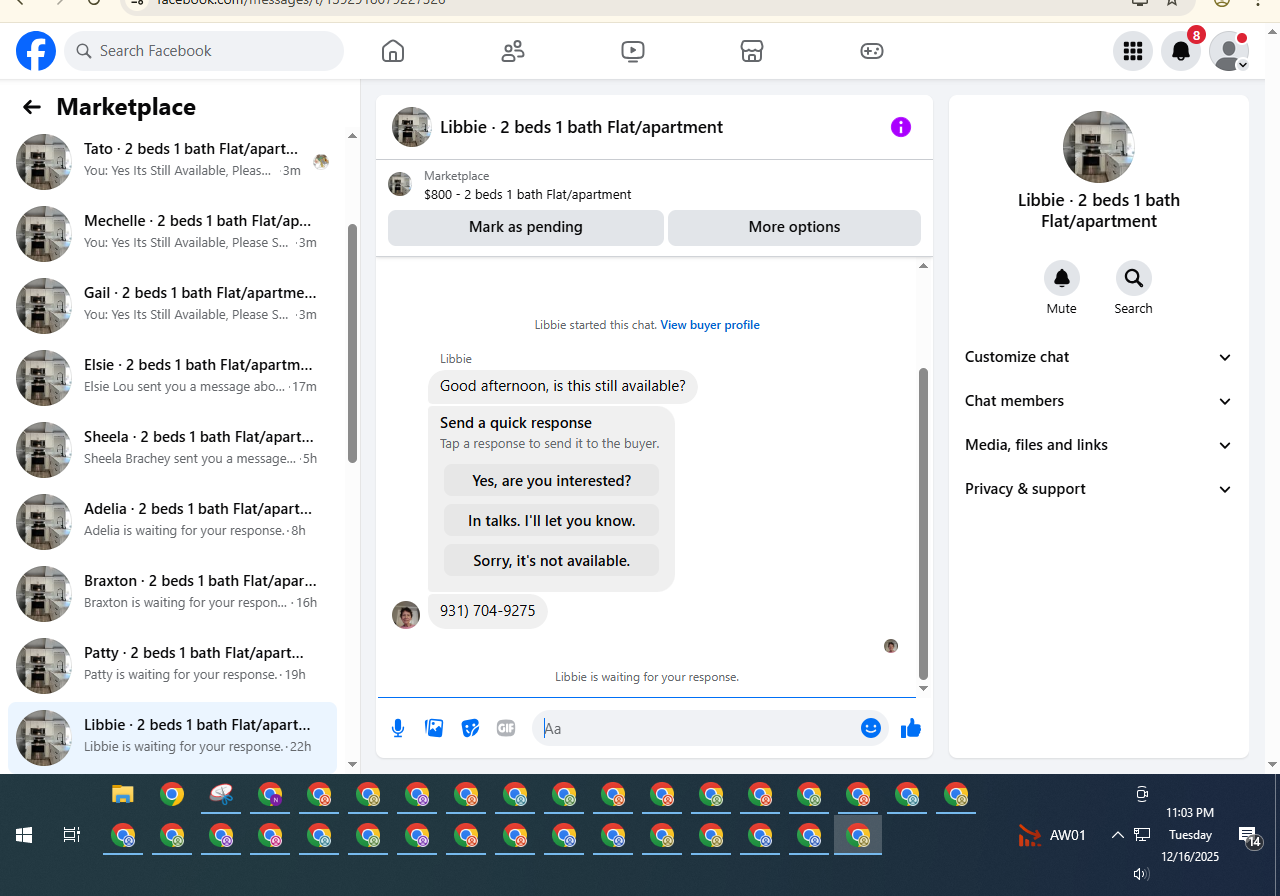Mute this chat with the bell icon
1280x896 pixels.
[x=1062, y=278]
